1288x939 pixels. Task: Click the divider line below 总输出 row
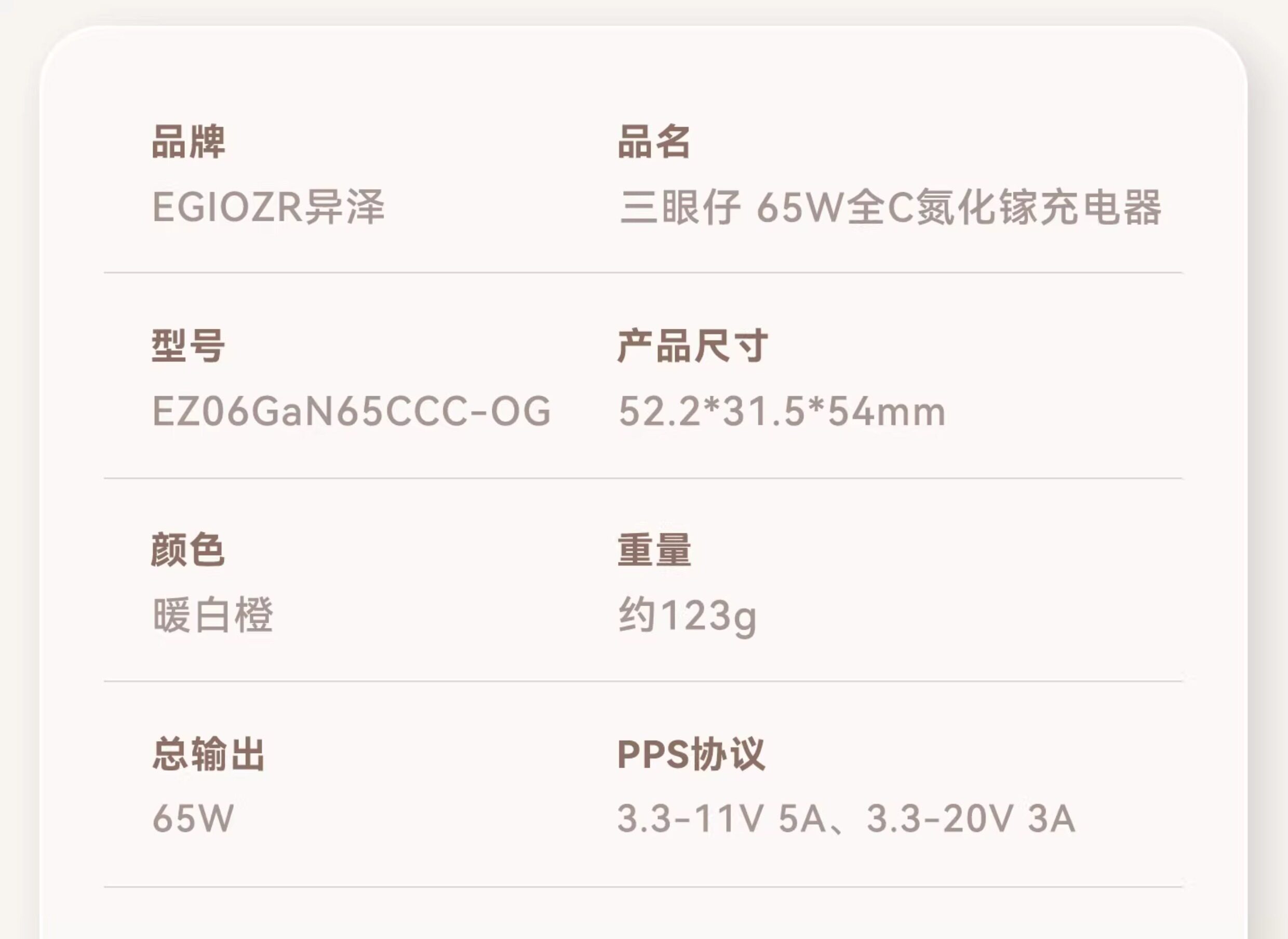pos(643,887)
